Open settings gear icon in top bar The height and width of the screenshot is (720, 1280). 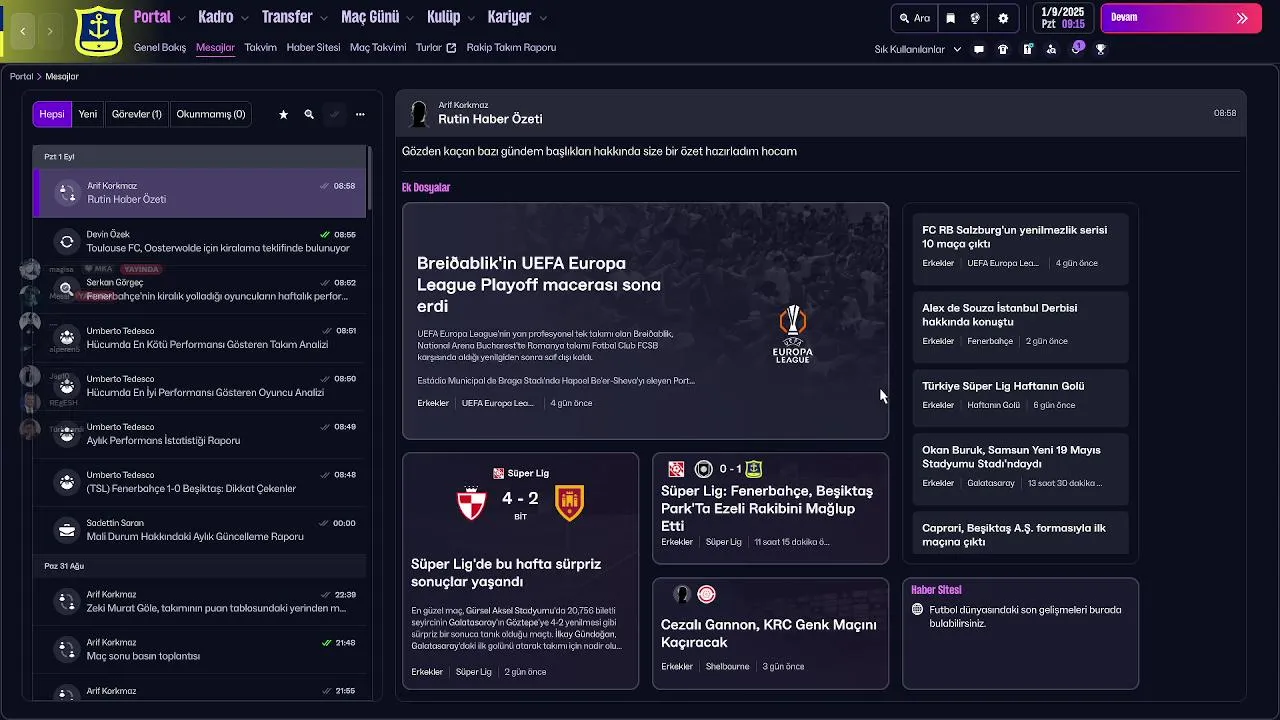pyautogui.click(x=1003, y=18)
